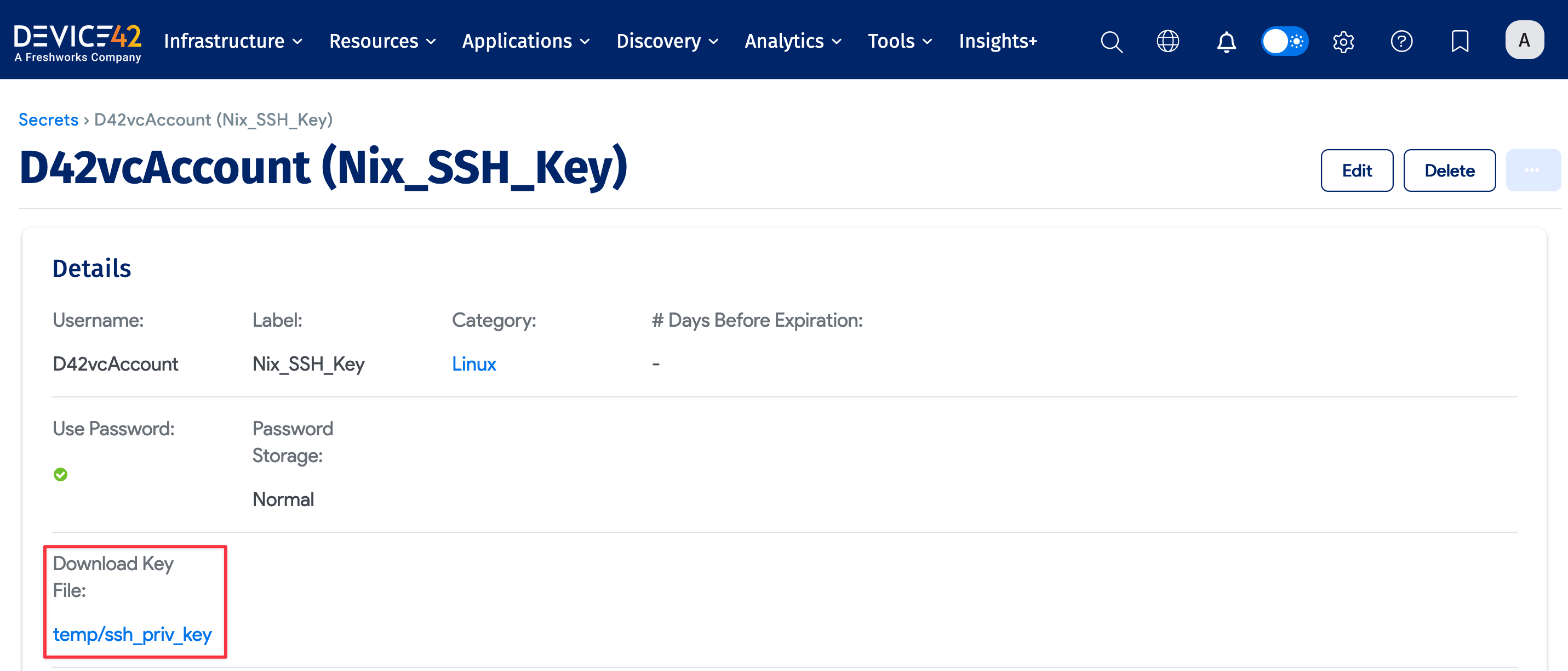Open the ellipsis more-actions button
The height and width of the screenshot is (671, 1568).
1533,170
